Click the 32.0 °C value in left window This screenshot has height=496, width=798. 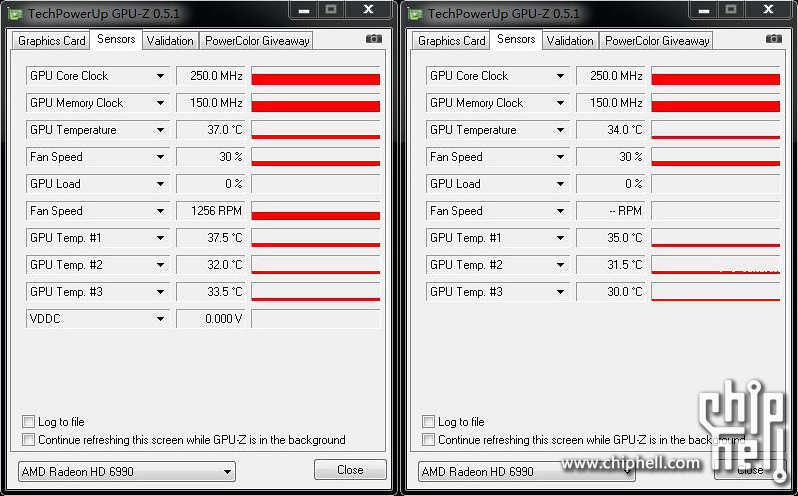click(x=211, y=265)
